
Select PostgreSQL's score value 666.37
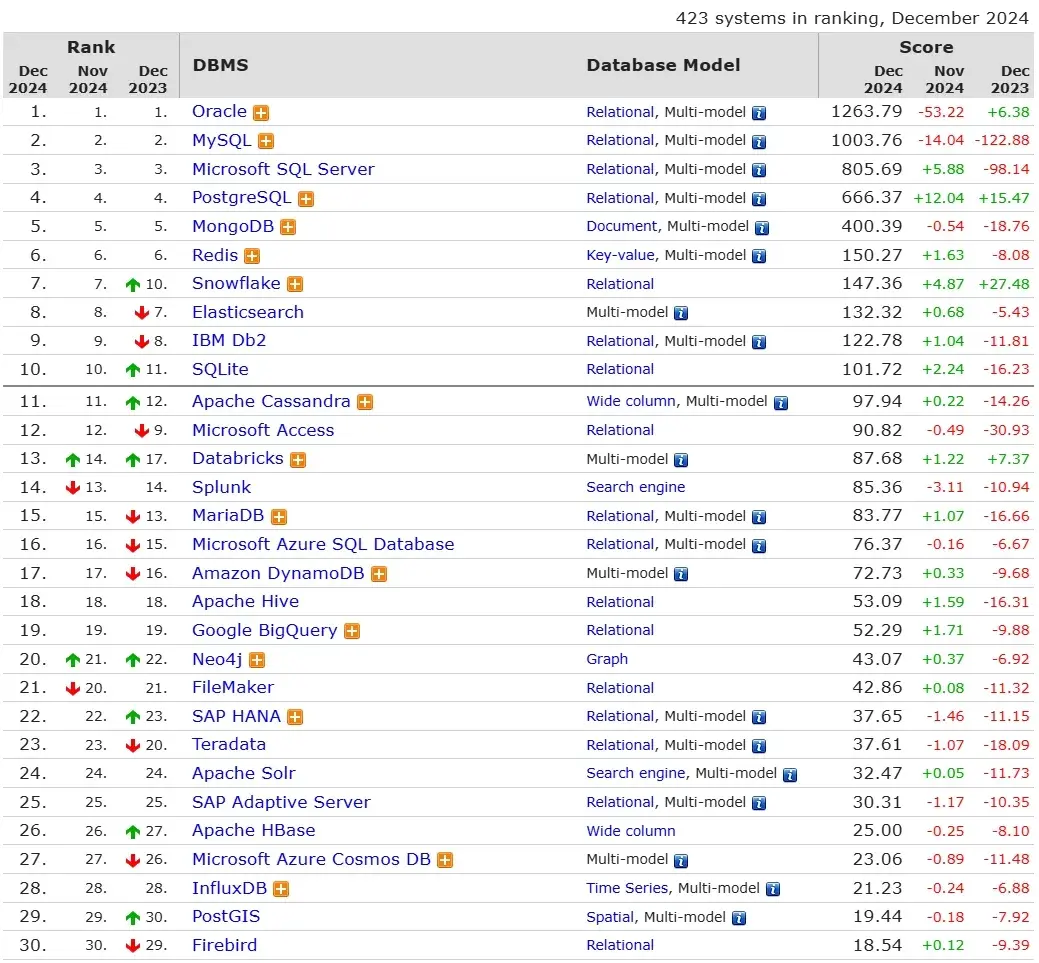(x=872, y=198)
